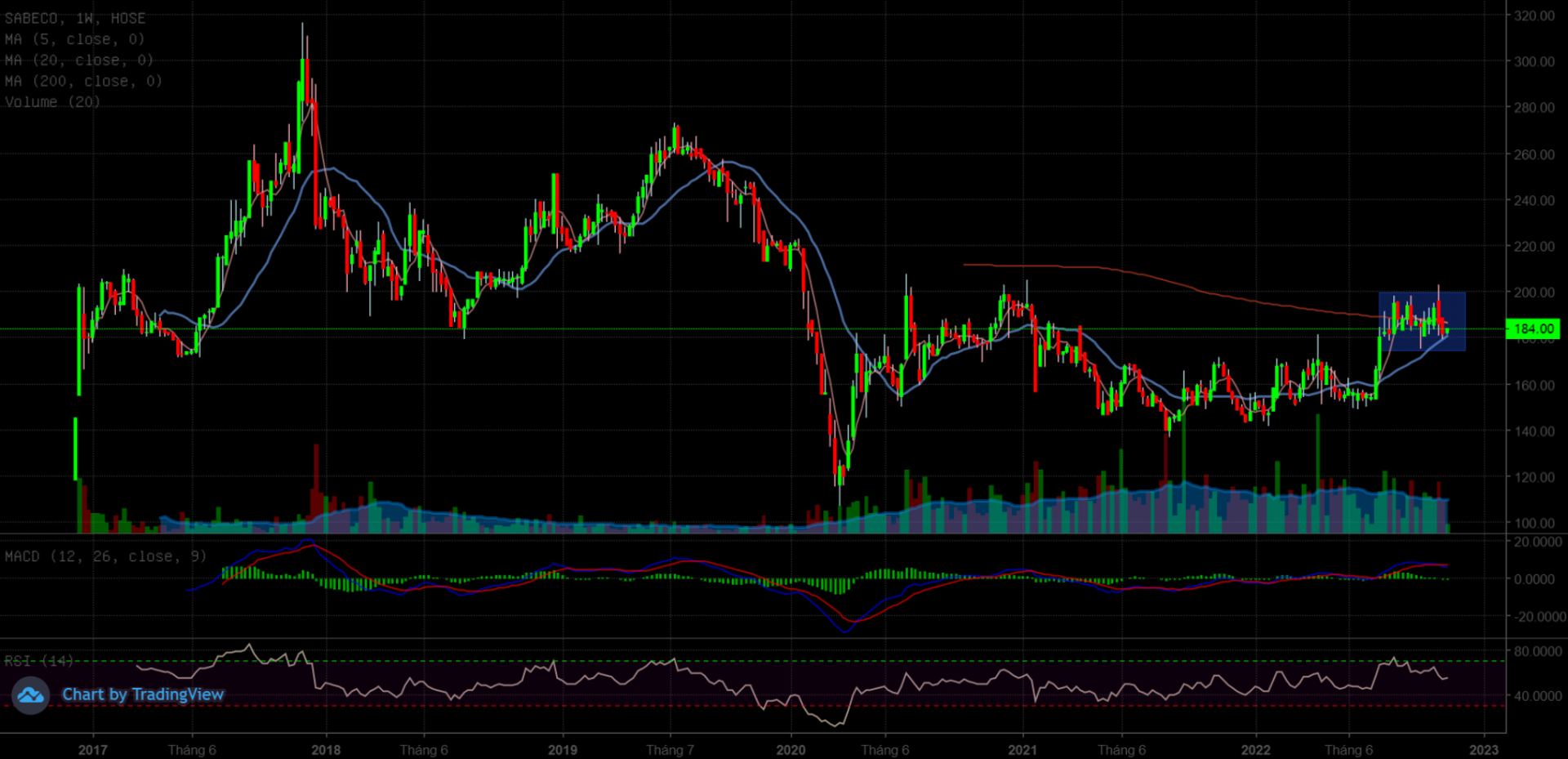Click the TradingView cloud logo icon

(x=31, y=695)
